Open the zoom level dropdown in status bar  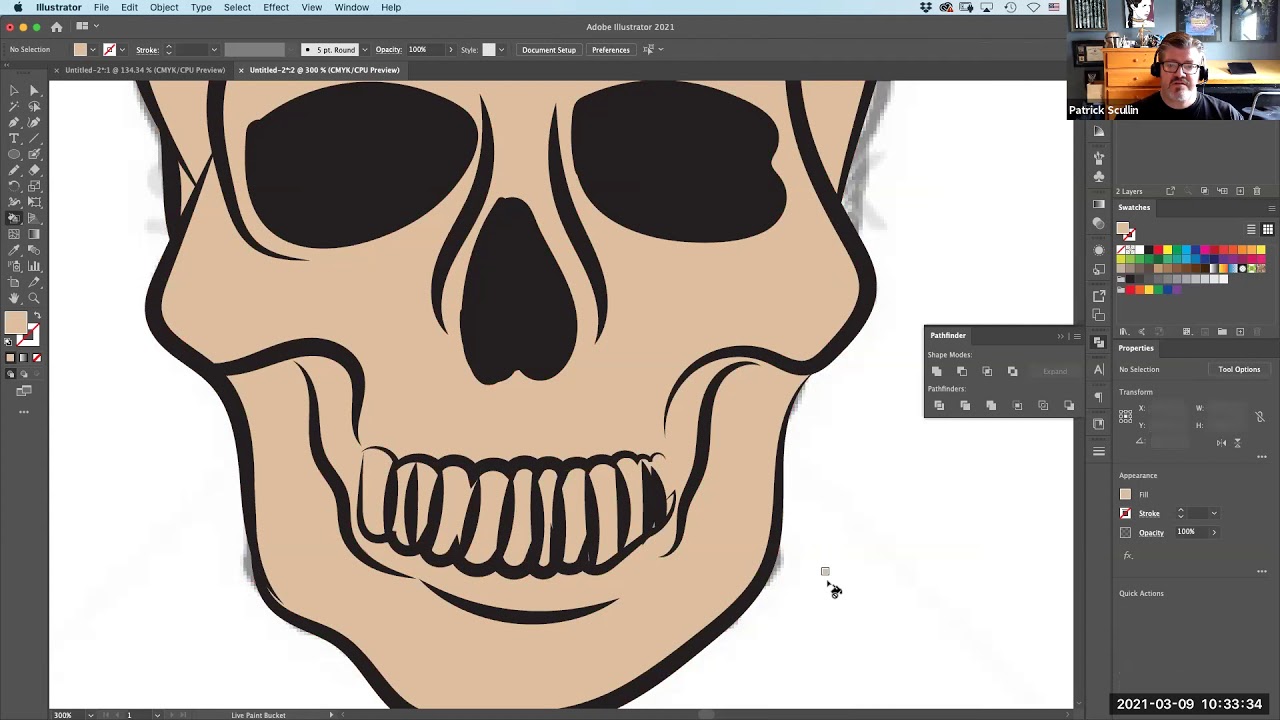pos(91,715)
